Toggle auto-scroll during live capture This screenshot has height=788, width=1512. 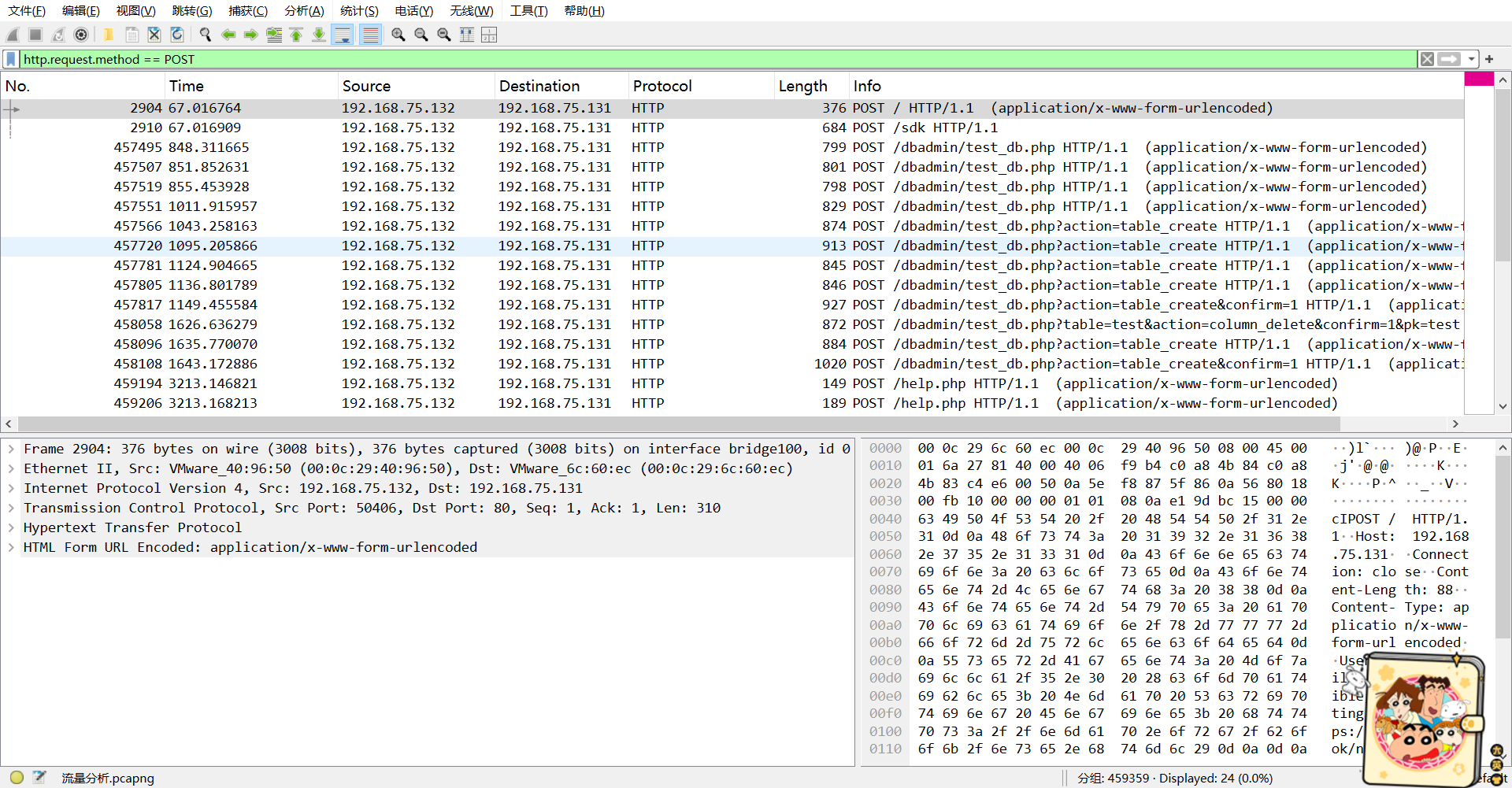coord(343,35)
